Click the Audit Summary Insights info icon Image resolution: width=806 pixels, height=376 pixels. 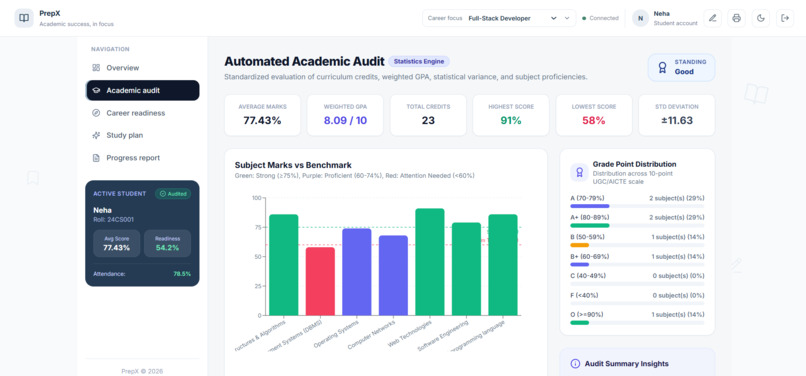[575, 364]
